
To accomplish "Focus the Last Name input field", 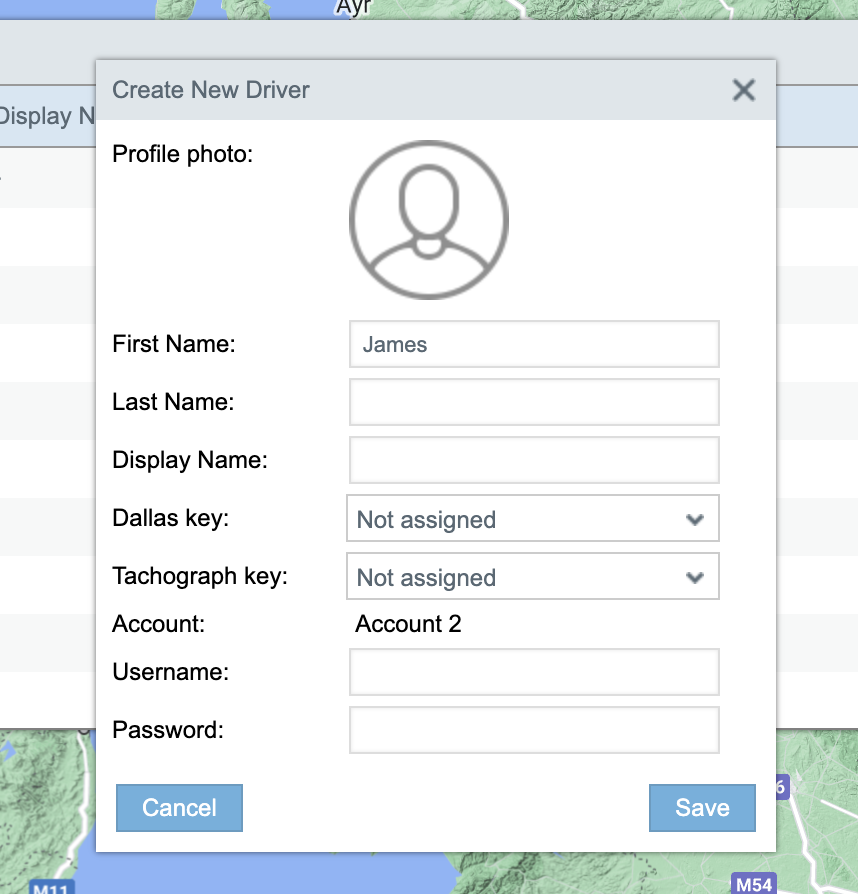I will pos(534,402).
